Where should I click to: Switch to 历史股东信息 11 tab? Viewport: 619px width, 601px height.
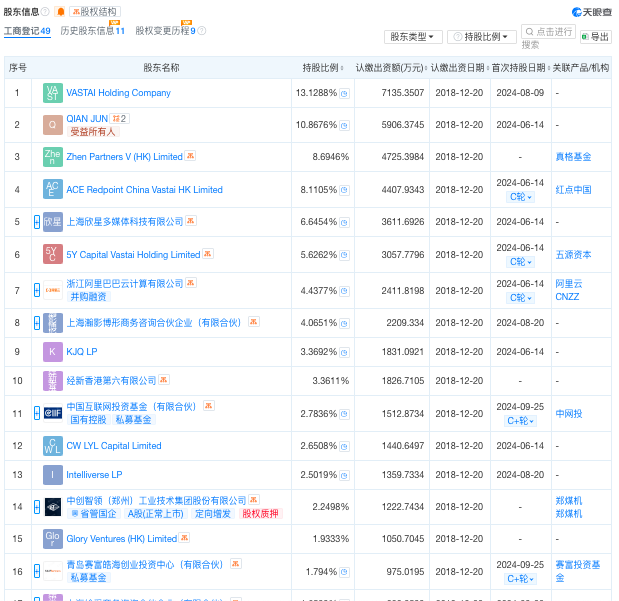(x=92, y=31)
